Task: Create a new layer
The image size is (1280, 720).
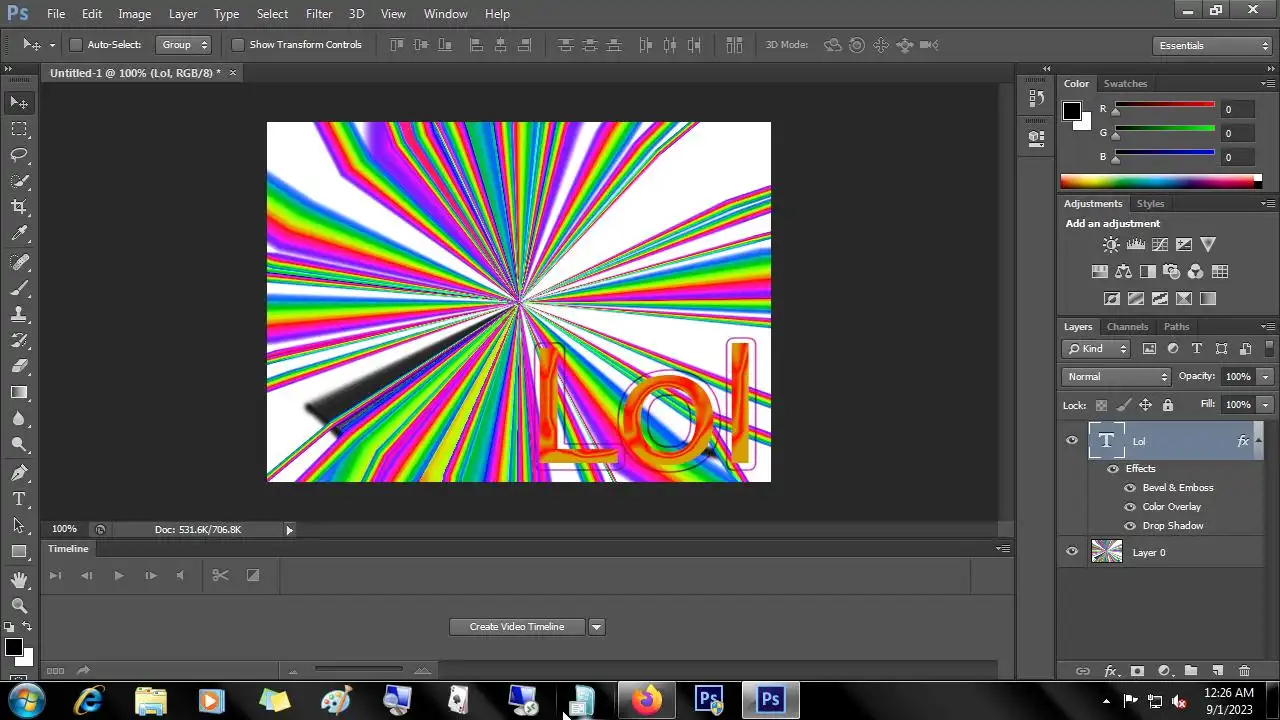Action: [1217, 671]
